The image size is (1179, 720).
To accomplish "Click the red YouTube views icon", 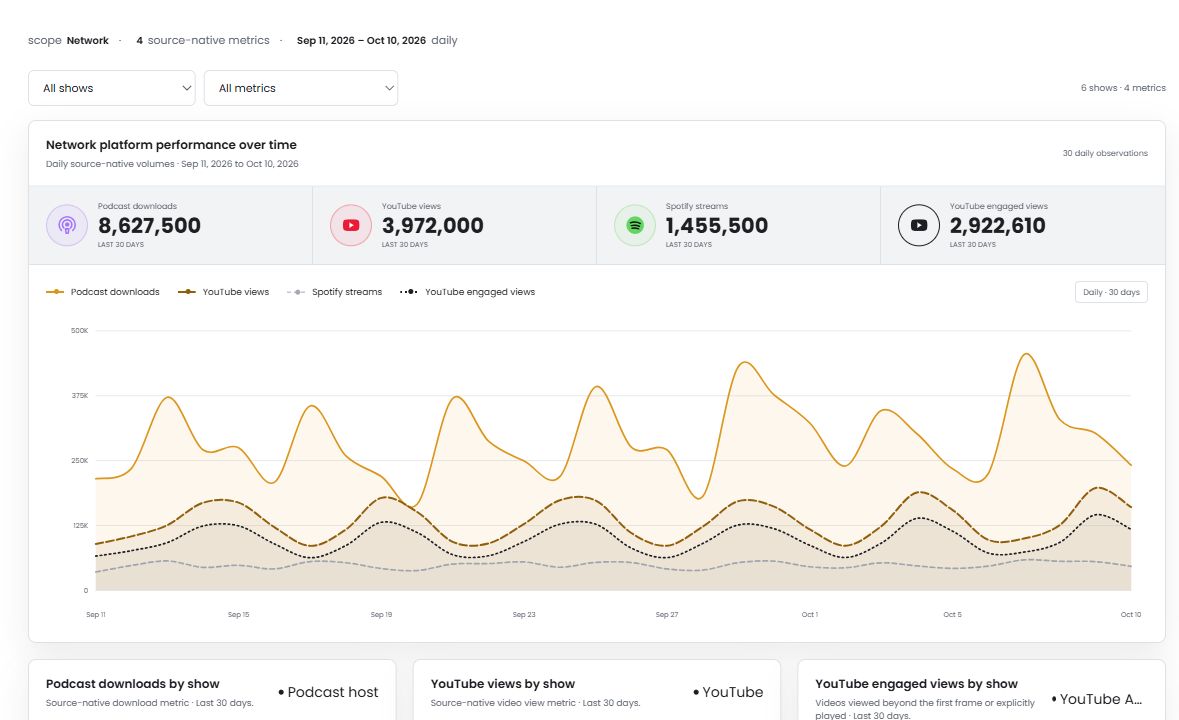I will 350,225.
